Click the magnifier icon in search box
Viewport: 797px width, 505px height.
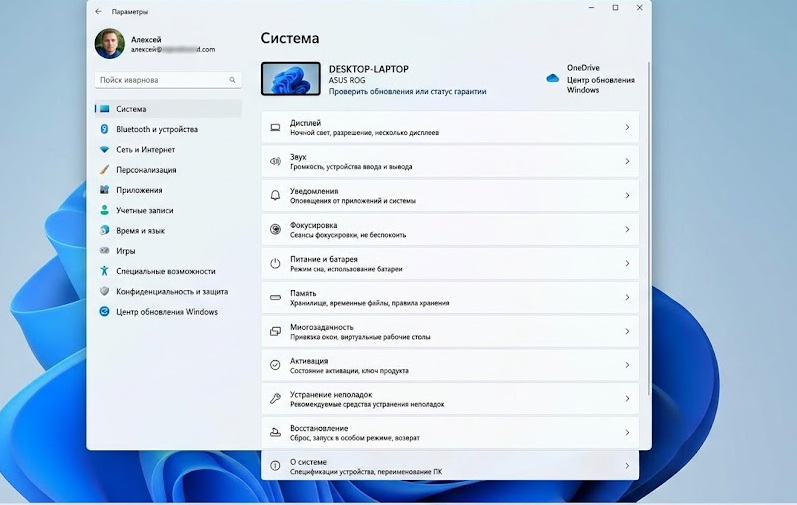(x=232, y=80)
